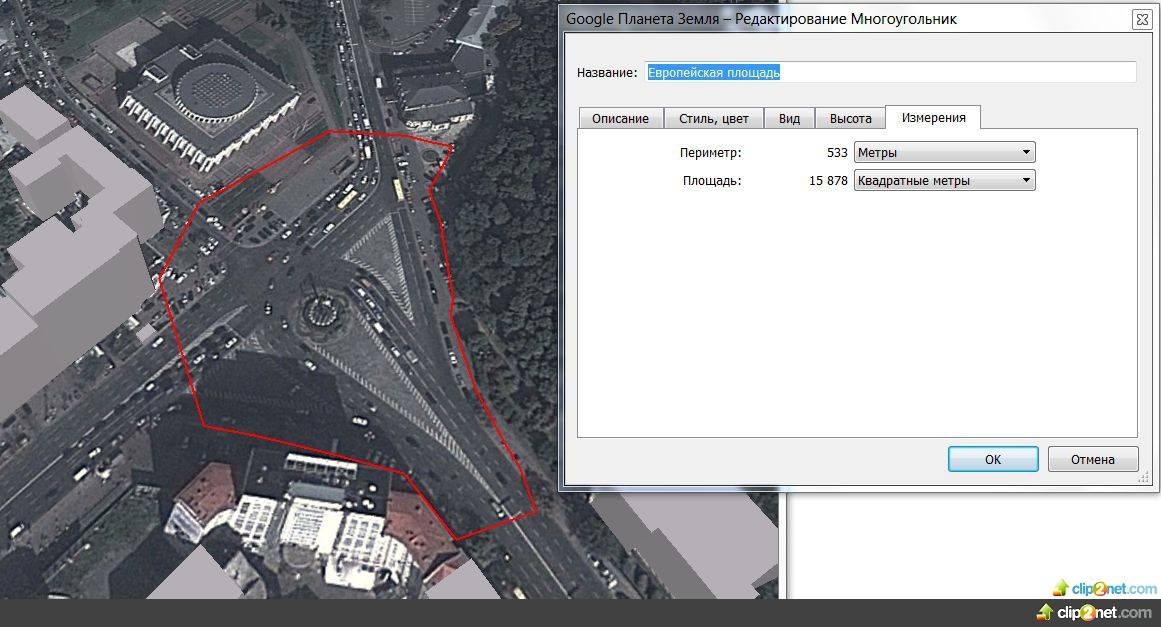The height and width of the screenshot is (627, 1161).
Task: Click the Название text field
Action: 890,72
